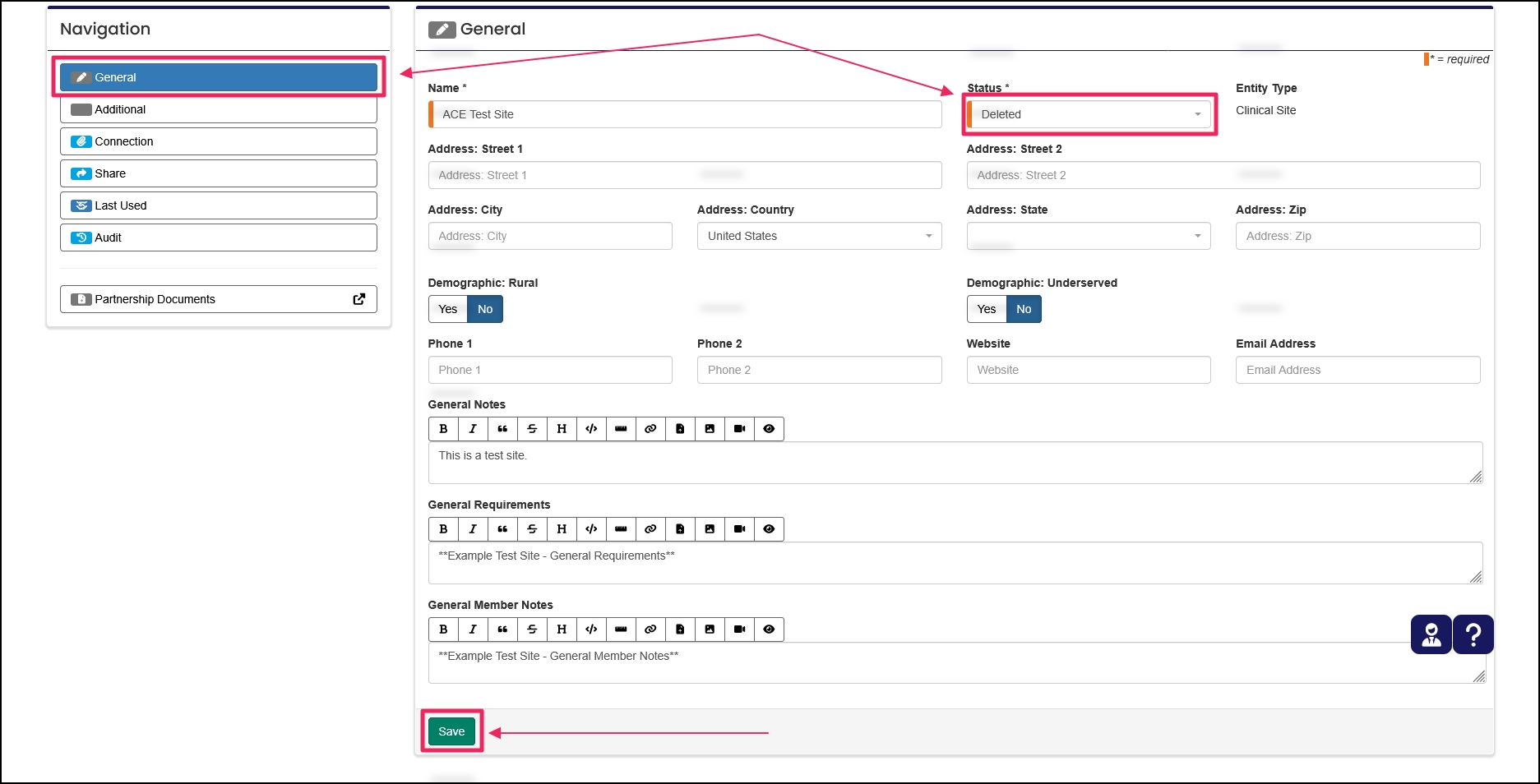The image size is (1540, 784).
Task: Insert video in General Notes toolbar
Action: pos(739,429)
